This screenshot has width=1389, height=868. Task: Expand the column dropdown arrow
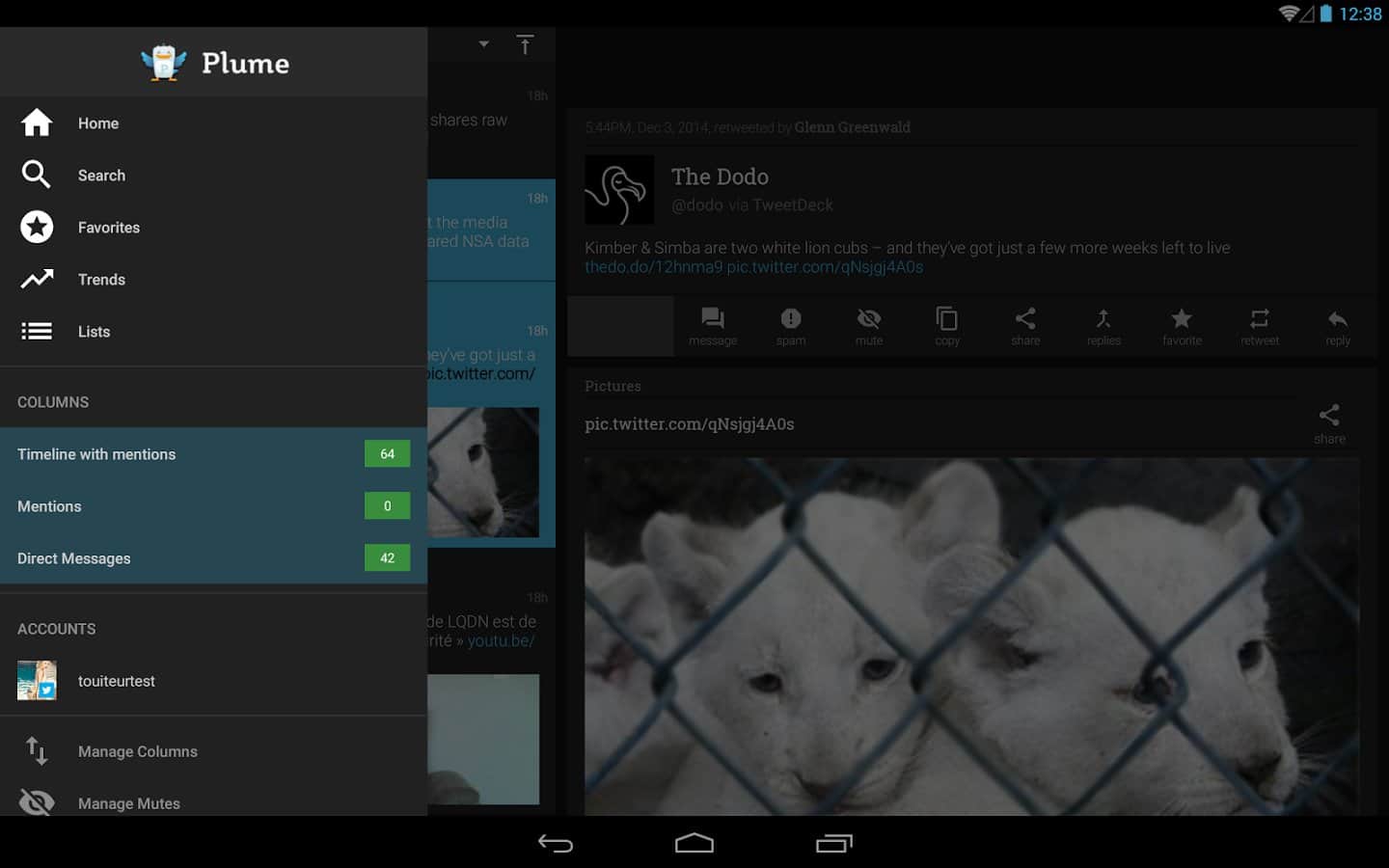pos(484,44)
